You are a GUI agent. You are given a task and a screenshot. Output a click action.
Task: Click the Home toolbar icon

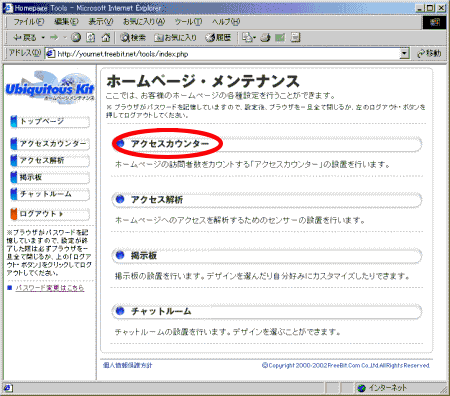click(106, 38)
